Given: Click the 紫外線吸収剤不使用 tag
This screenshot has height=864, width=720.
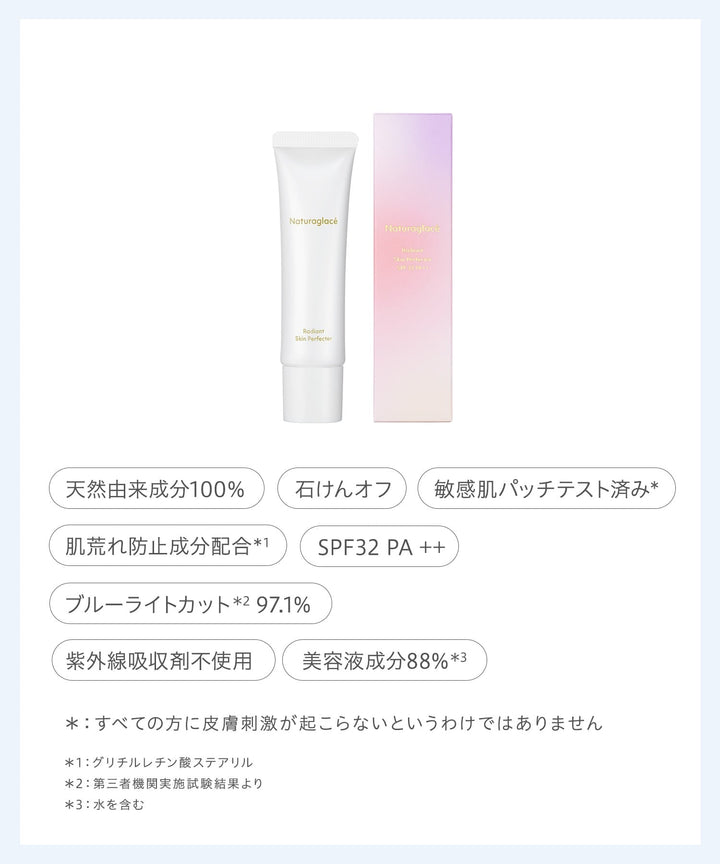Looking at the screenshot, I should (163, 660).
